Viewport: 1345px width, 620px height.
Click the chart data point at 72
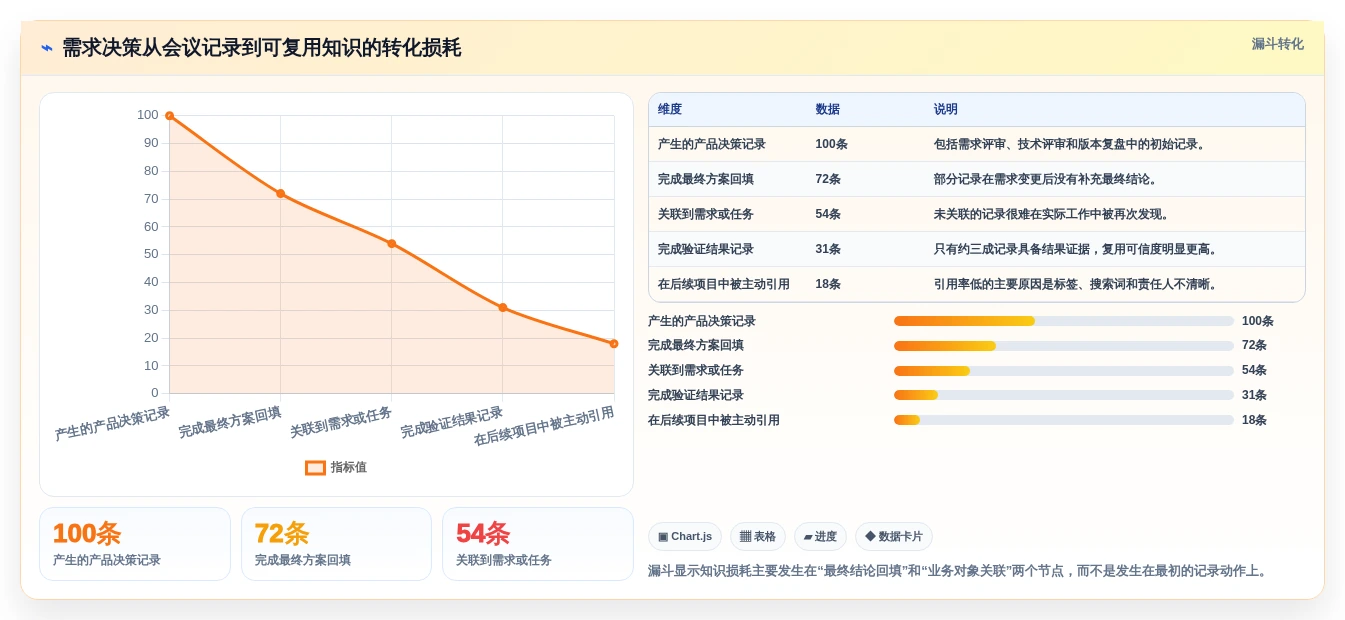[280, 194]
